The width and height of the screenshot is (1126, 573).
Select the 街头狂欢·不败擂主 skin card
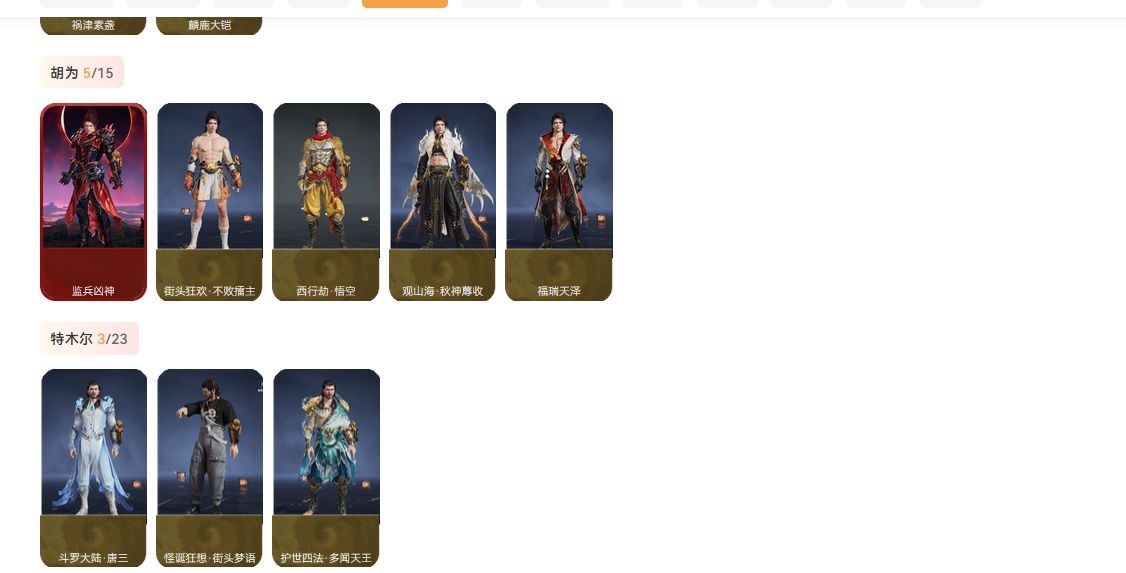(210, 202)
